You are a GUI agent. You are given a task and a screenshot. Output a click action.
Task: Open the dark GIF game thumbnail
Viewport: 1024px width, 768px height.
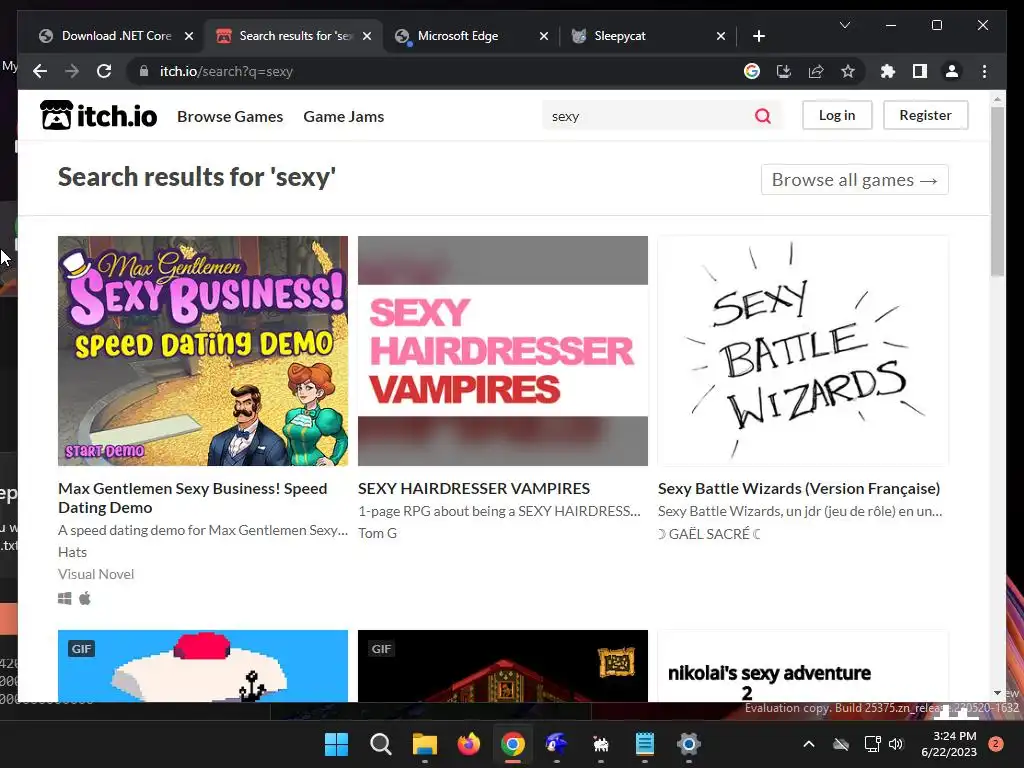click(502, 666)
